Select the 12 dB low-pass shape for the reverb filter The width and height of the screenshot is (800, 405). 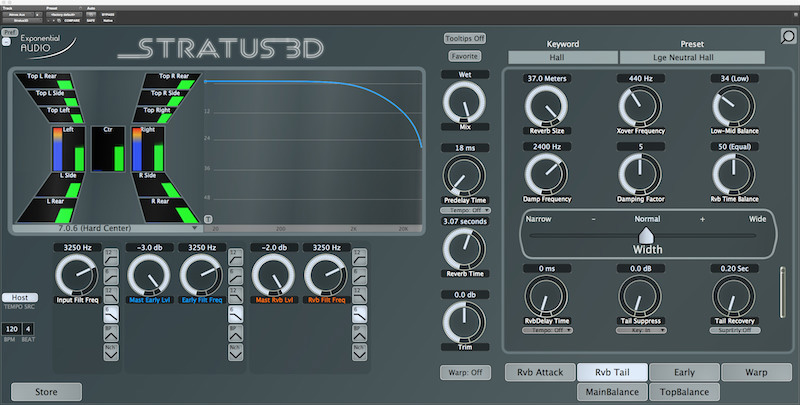(x=359, y=294)
